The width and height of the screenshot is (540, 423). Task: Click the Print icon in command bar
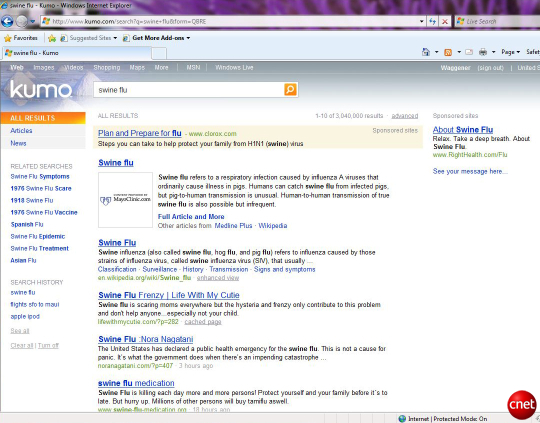point(483,52)
